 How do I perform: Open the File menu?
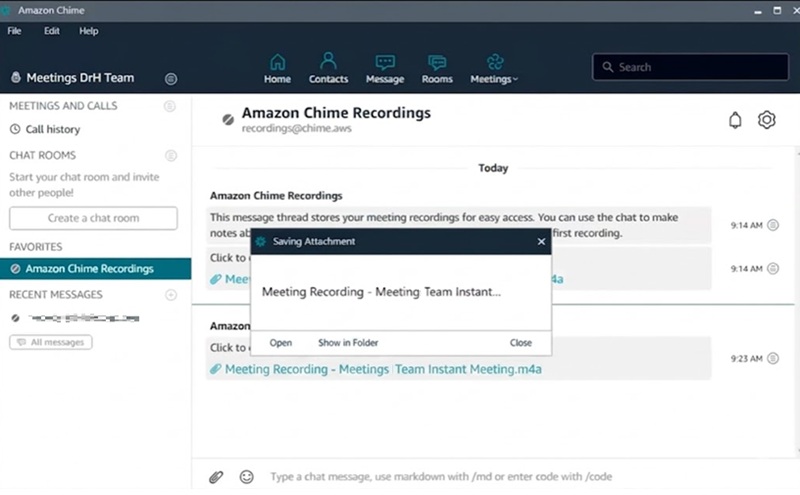[x=14, y=31]
